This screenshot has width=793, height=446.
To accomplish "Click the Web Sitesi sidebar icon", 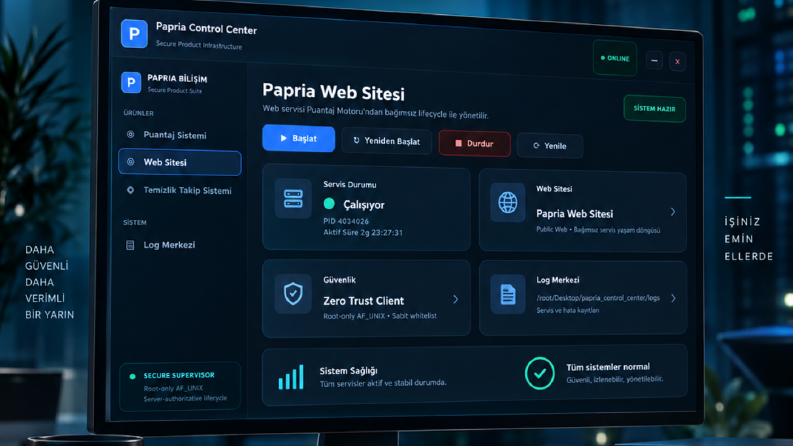I will (130, 162).
